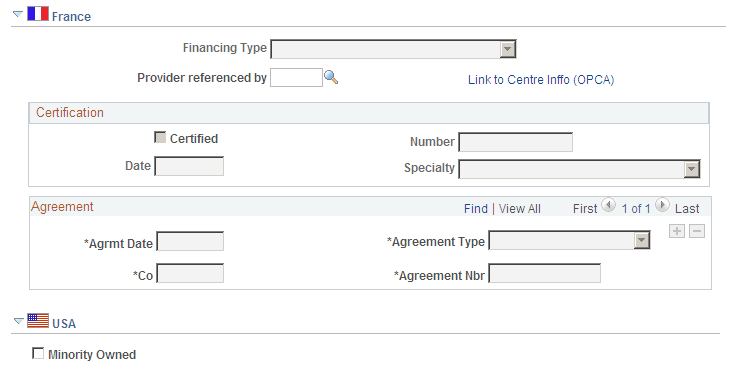Delete the Agreement row with minus

pyautogui.click(x=697, y=231)
